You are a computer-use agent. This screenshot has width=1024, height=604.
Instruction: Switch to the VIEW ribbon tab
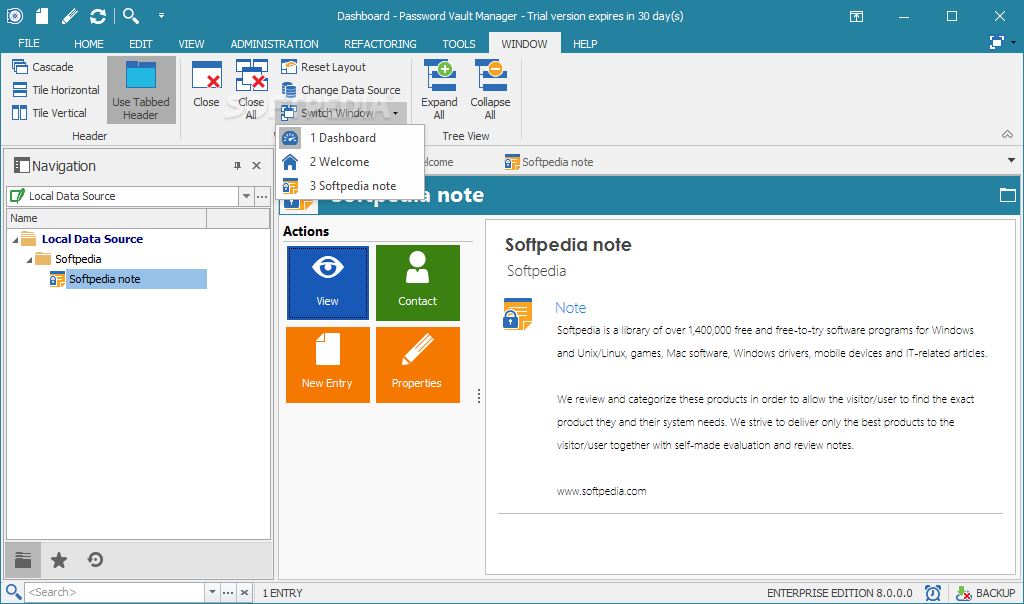click(x=191, y=44)
